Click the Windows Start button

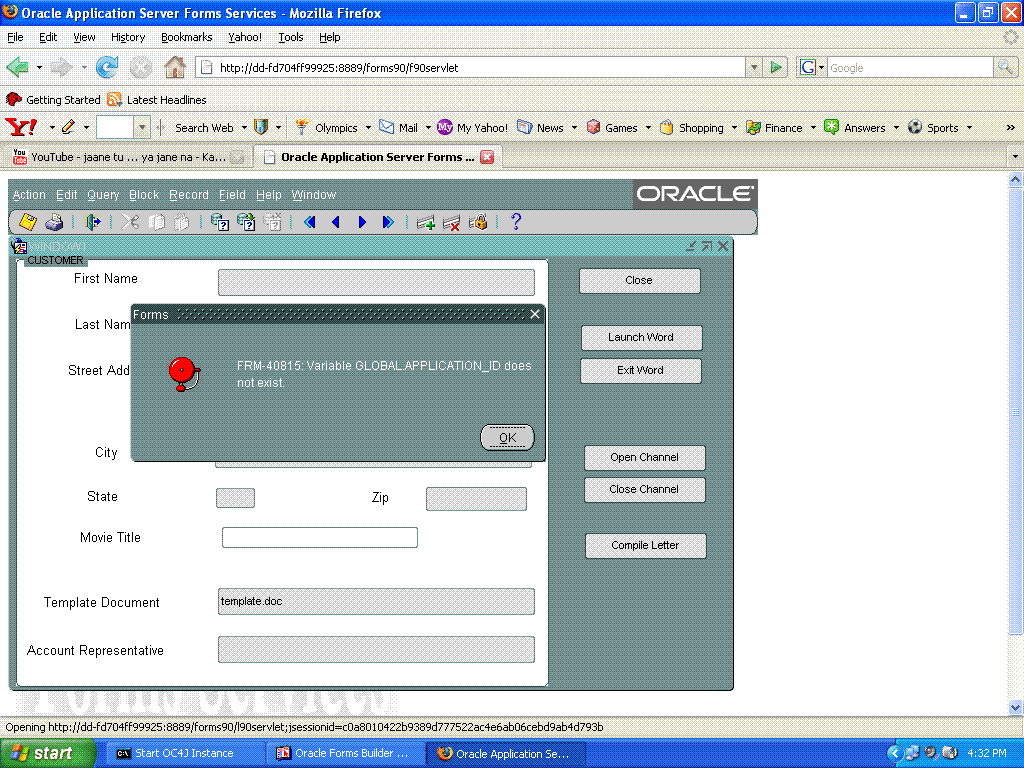pyautogui.click(x=46, y=753)
